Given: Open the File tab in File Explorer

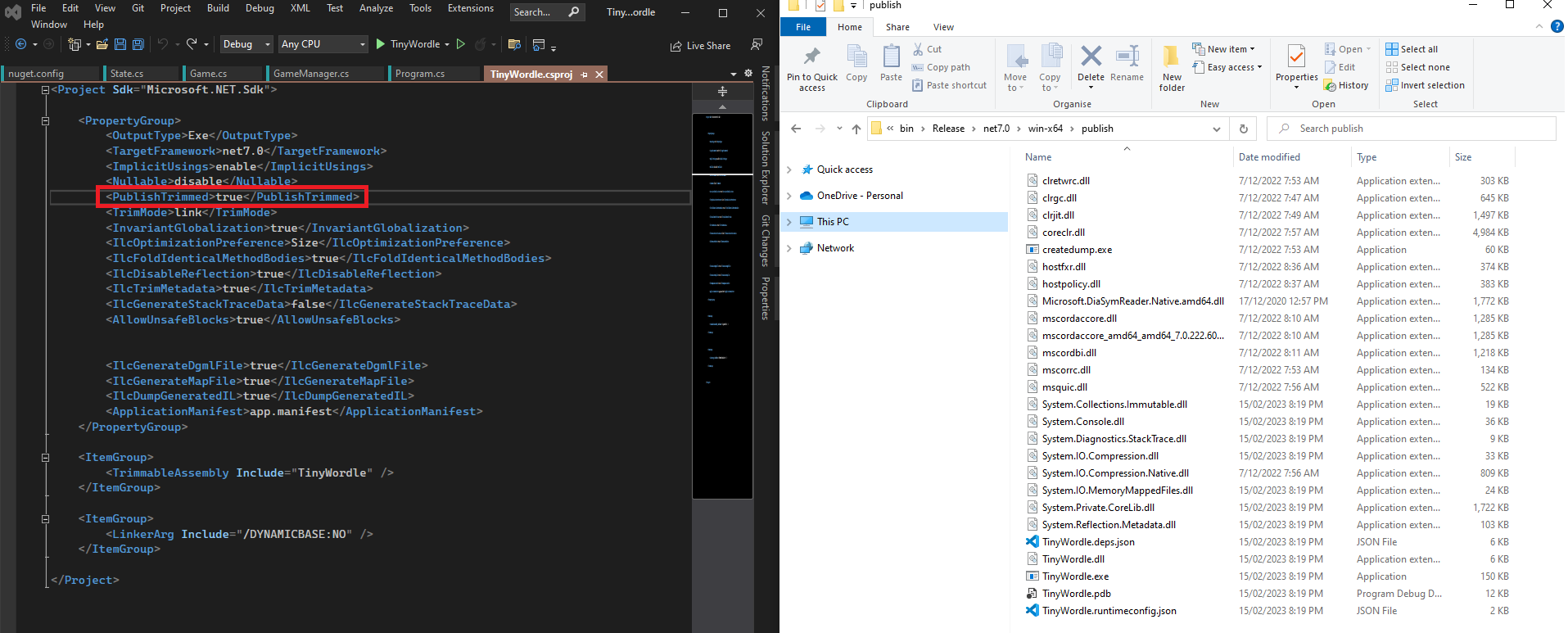Looking at the screenshot, I should (803, 27).
